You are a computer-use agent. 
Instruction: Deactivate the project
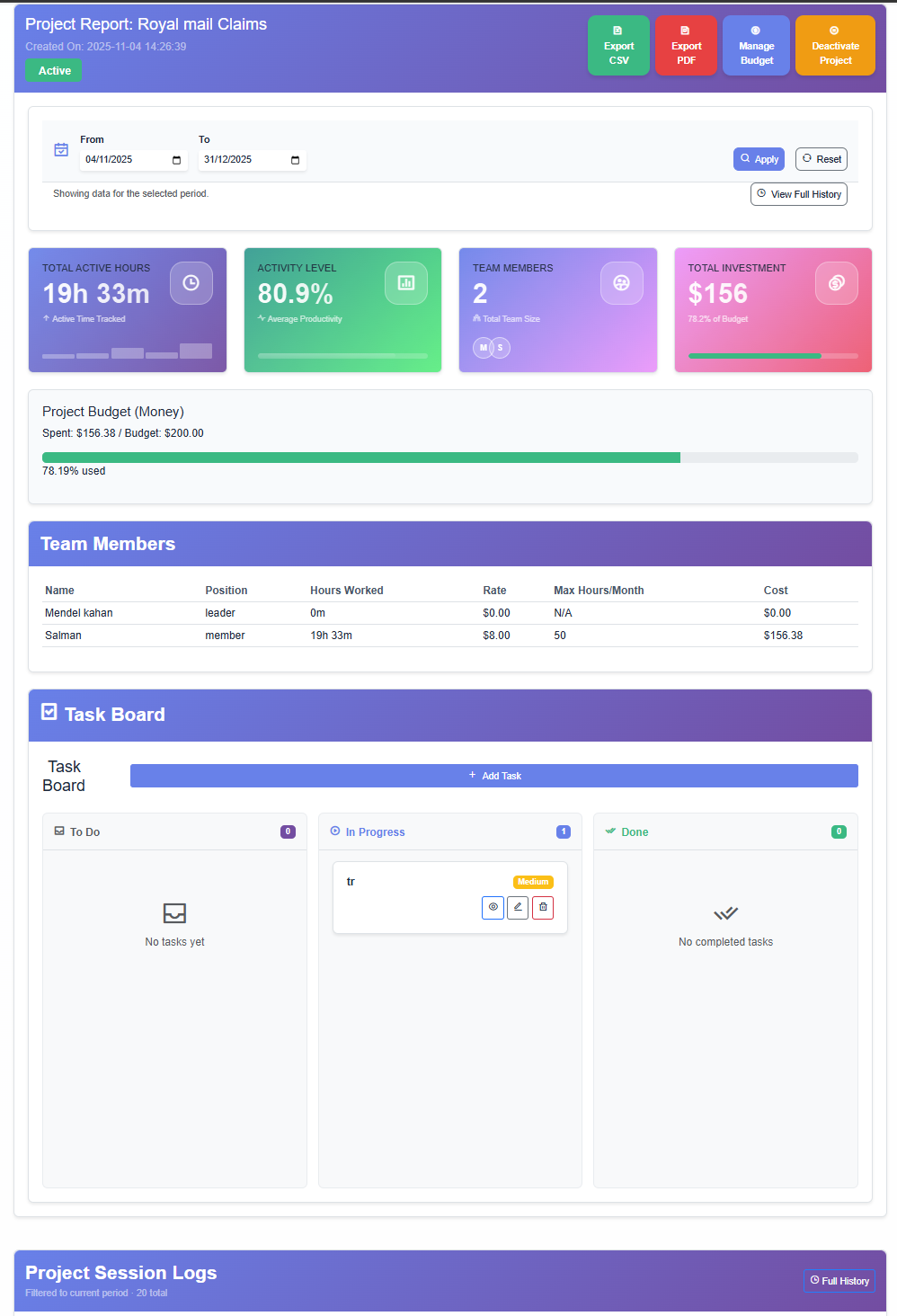click(834, 45)
